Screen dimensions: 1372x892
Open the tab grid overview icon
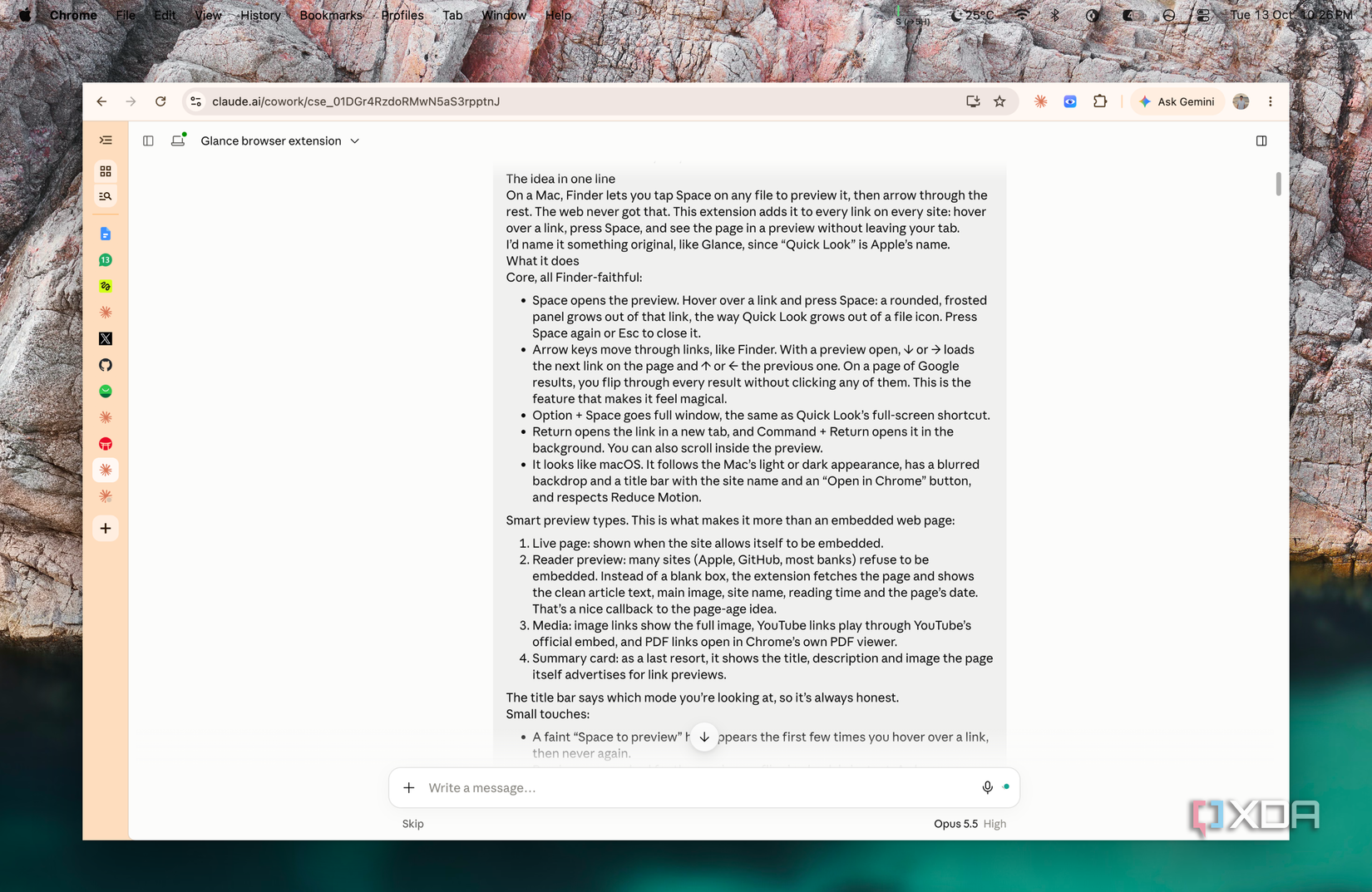click(x=106, y=171)
